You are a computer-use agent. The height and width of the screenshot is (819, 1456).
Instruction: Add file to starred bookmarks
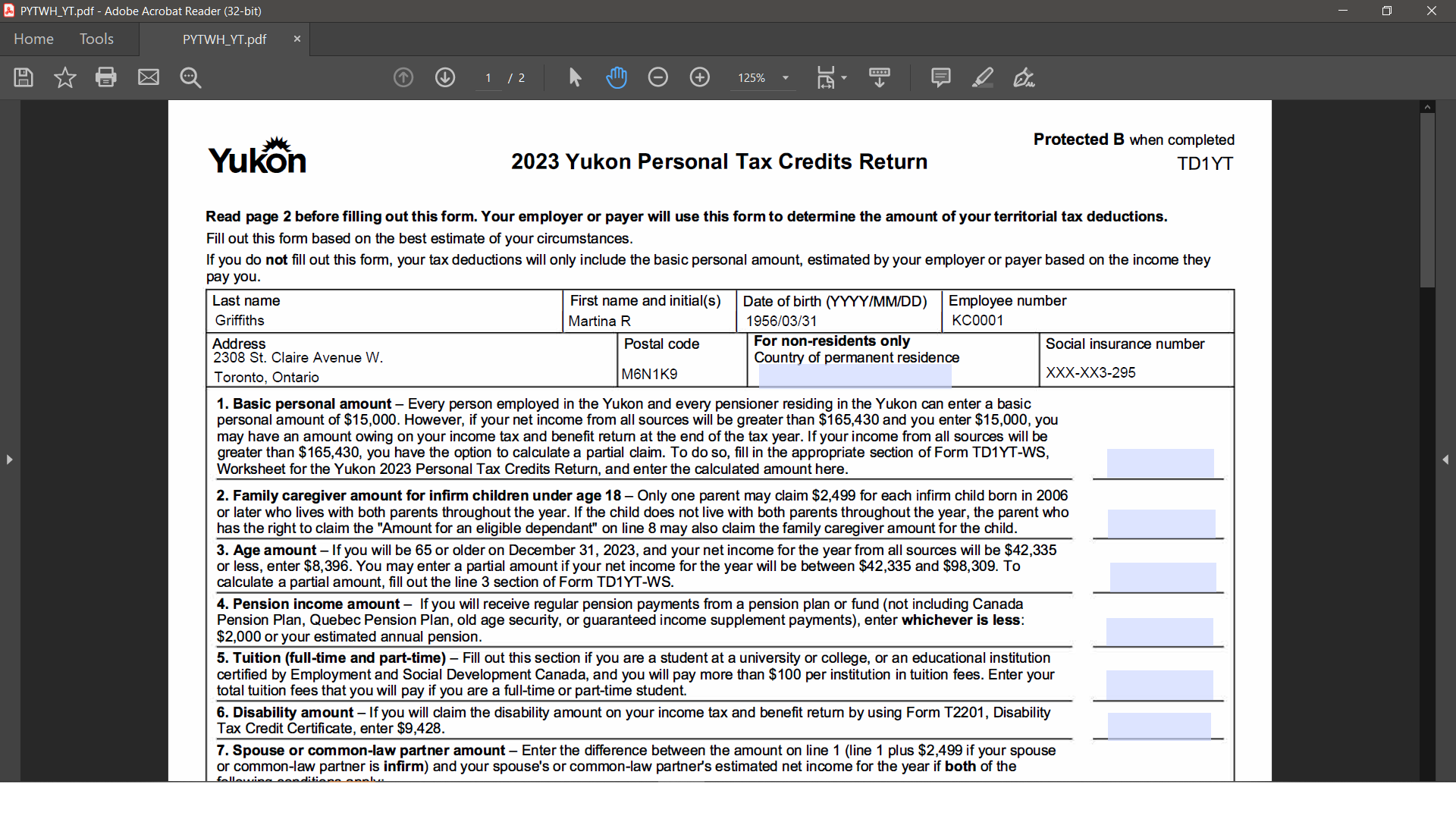point(65,77)
